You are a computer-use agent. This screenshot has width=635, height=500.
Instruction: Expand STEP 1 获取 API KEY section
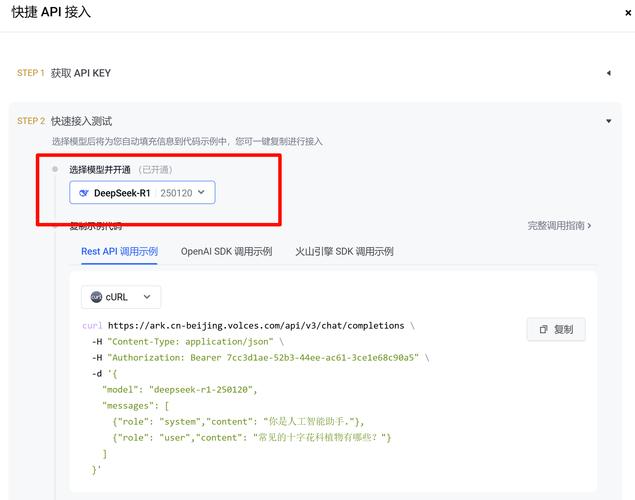(608, 73)
